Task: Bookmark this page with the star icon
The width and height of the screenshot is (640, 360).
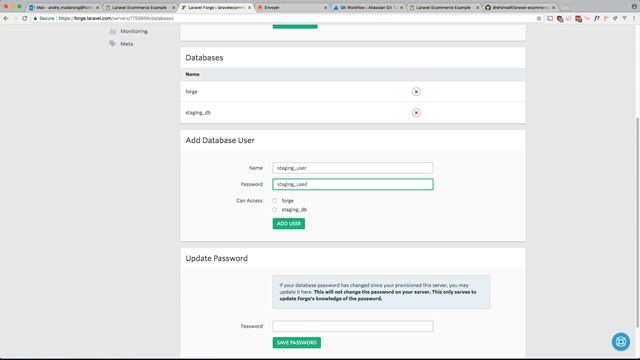Action: click(539, 18)
